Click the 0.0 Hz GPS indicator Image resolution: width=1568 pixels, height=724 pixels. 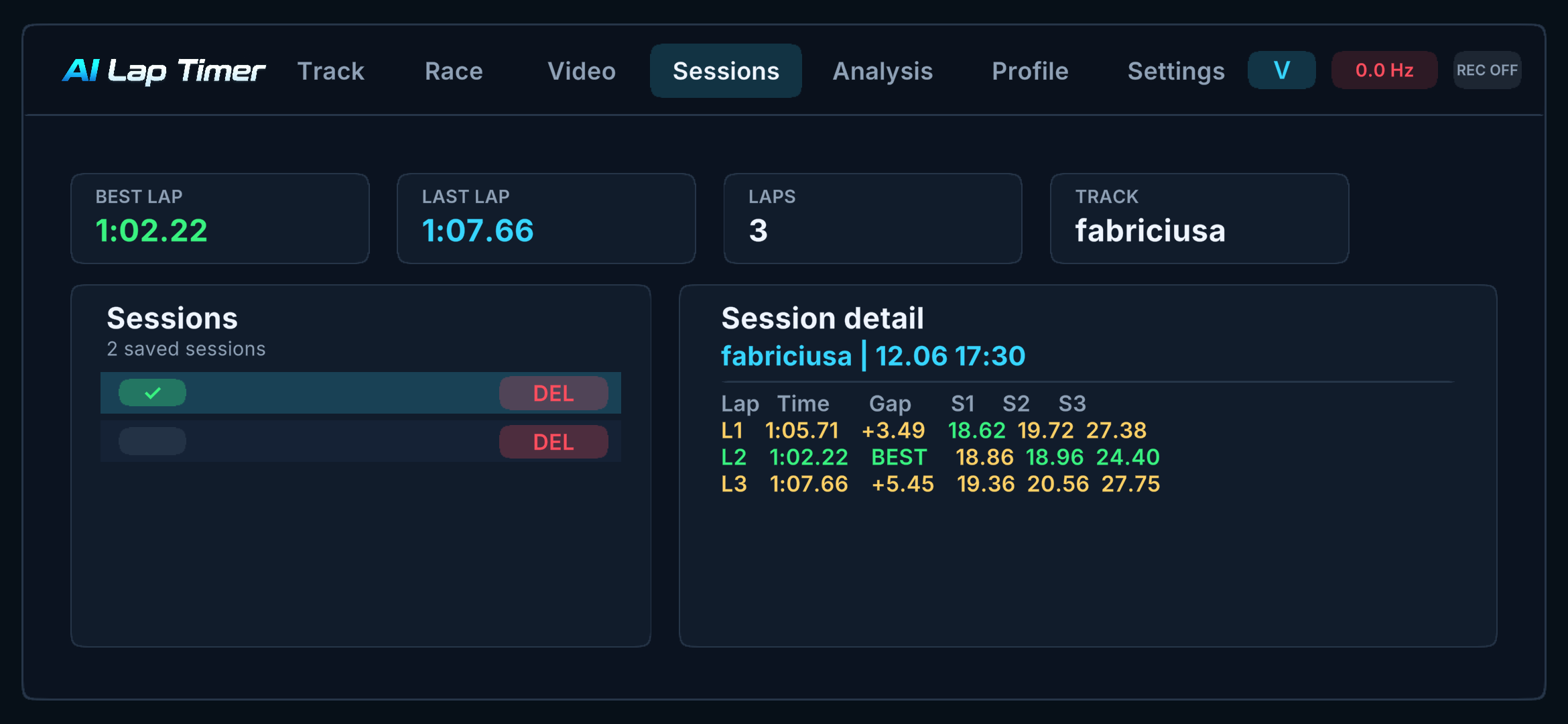point(1384,70)
